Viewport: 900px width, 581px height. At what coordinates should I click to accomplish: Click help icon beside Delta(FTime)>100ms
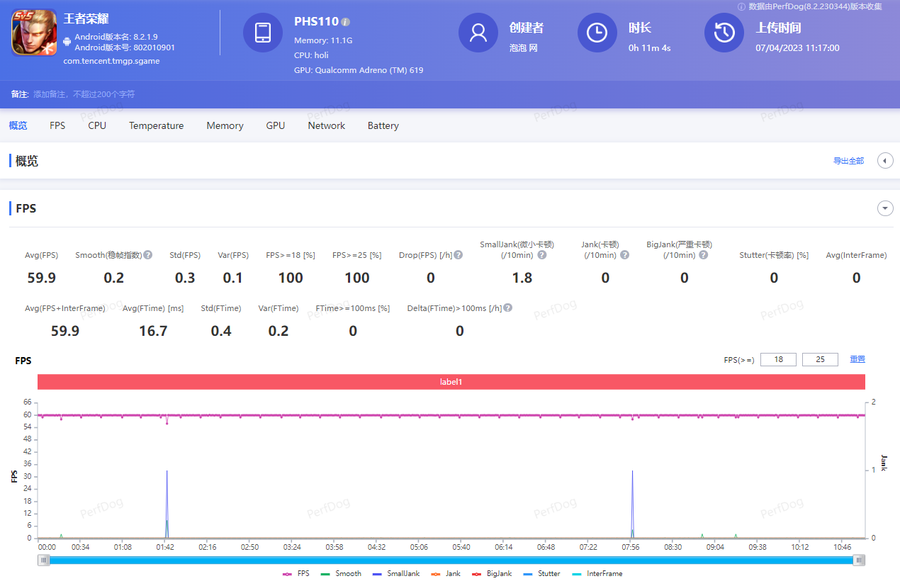coord(508,307)
